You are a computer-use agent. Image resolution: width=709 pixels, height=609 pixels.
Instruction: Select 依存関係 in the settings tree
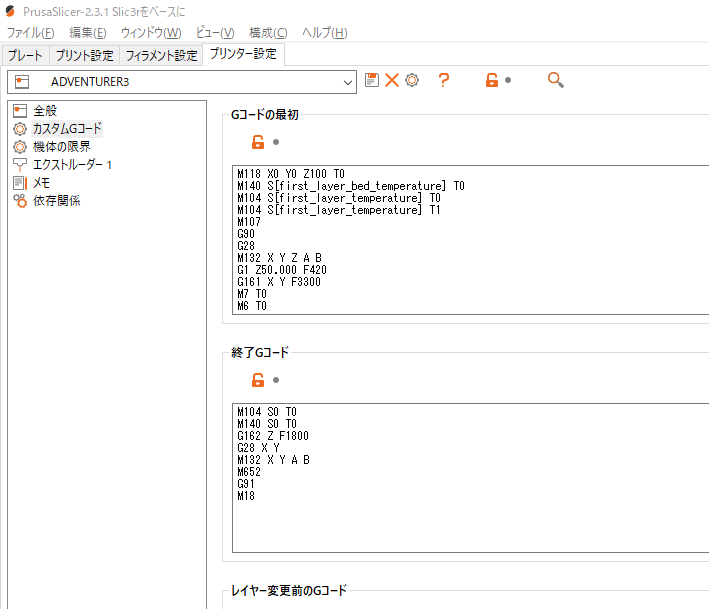57,201
